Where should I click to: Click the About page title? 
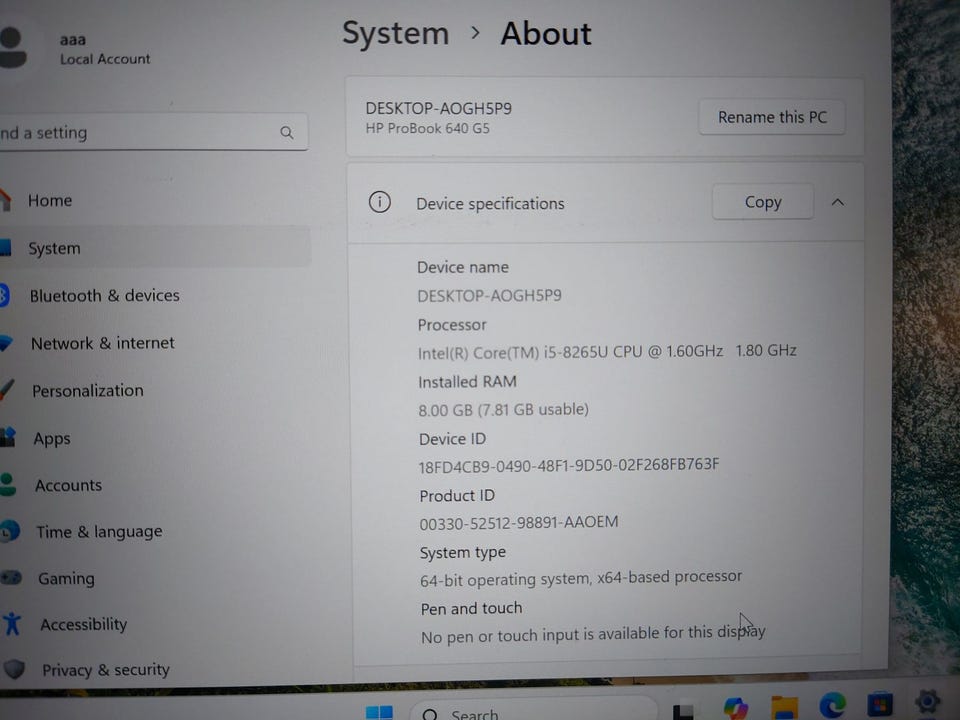point(546,33)
